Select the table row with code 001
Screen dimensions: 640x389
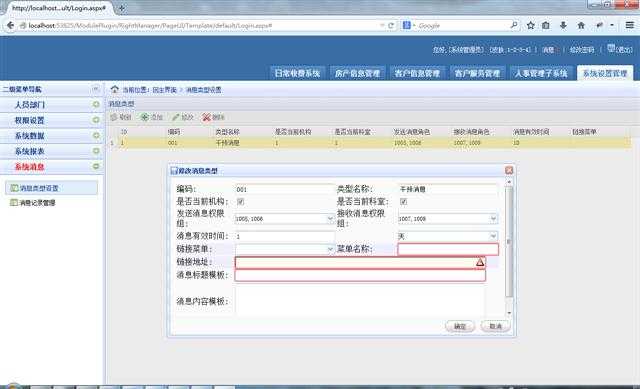(369, 143)
